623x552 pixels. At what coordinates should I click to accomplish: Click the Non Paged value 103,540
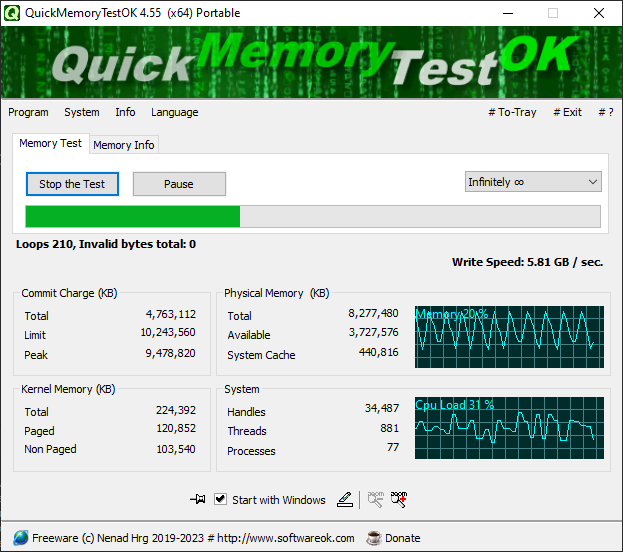click(x=176, y=449)
